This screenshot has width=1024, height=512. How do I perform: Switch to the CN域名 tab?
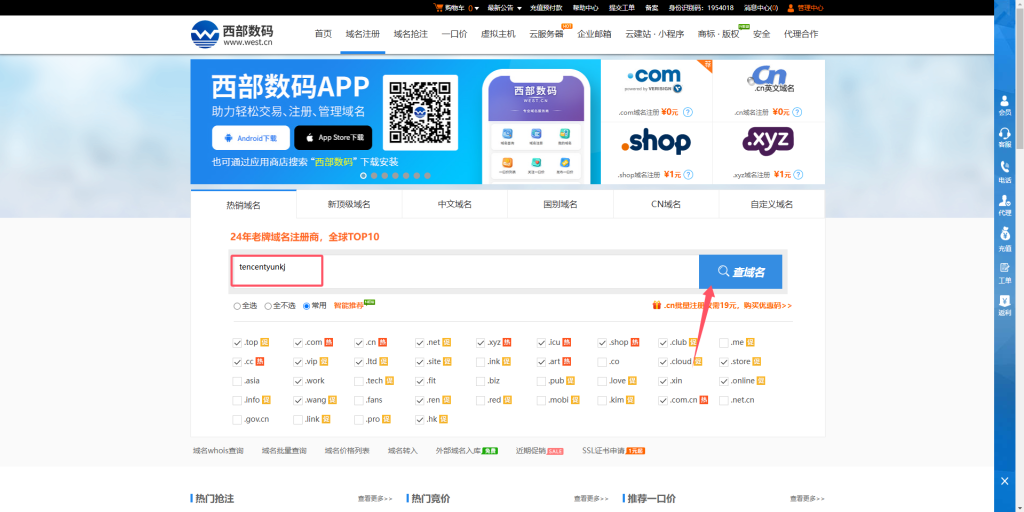666,204
